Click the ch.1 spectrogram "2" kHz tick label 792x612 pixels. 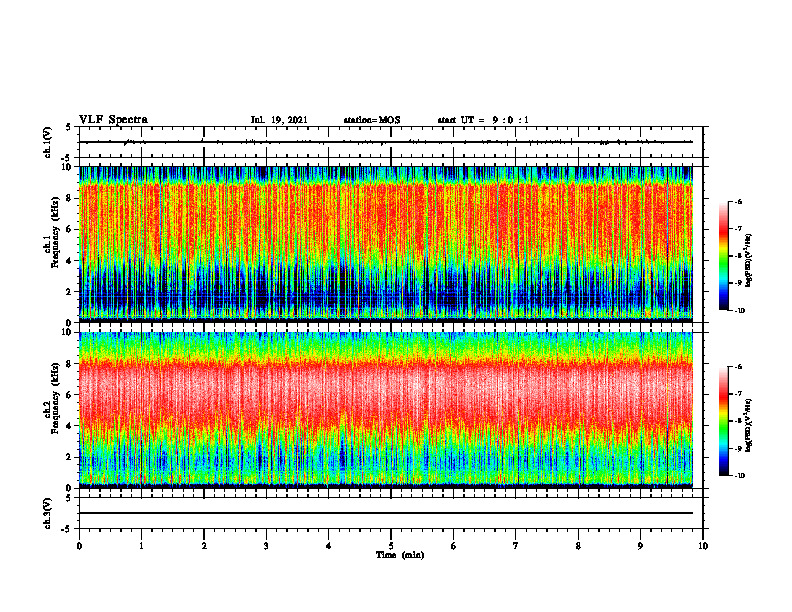tap(69, 292)
